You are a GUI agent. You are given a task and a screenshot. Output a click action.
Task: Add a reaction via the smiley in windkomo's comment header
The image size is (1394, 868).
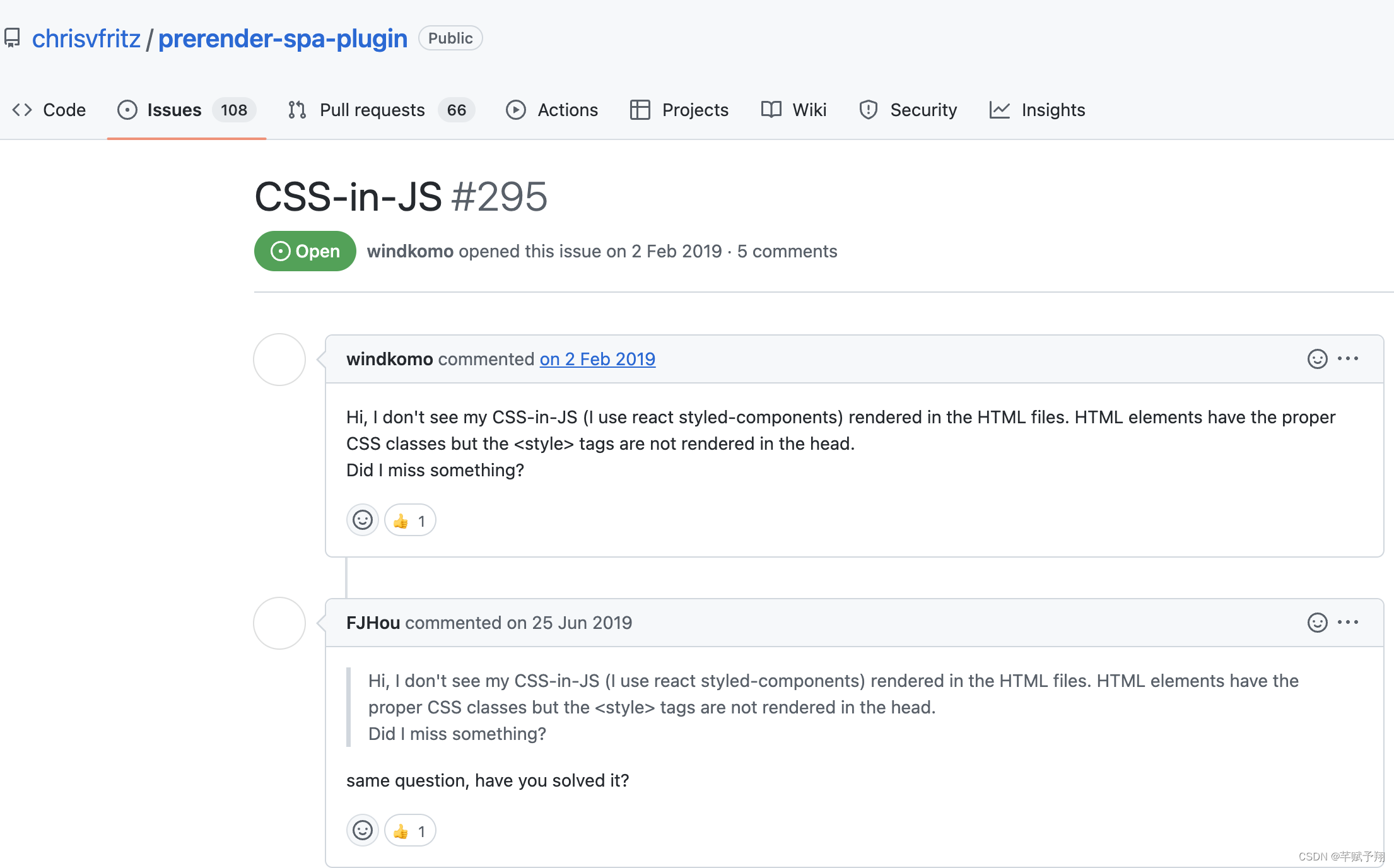[x=1318, y=359]
